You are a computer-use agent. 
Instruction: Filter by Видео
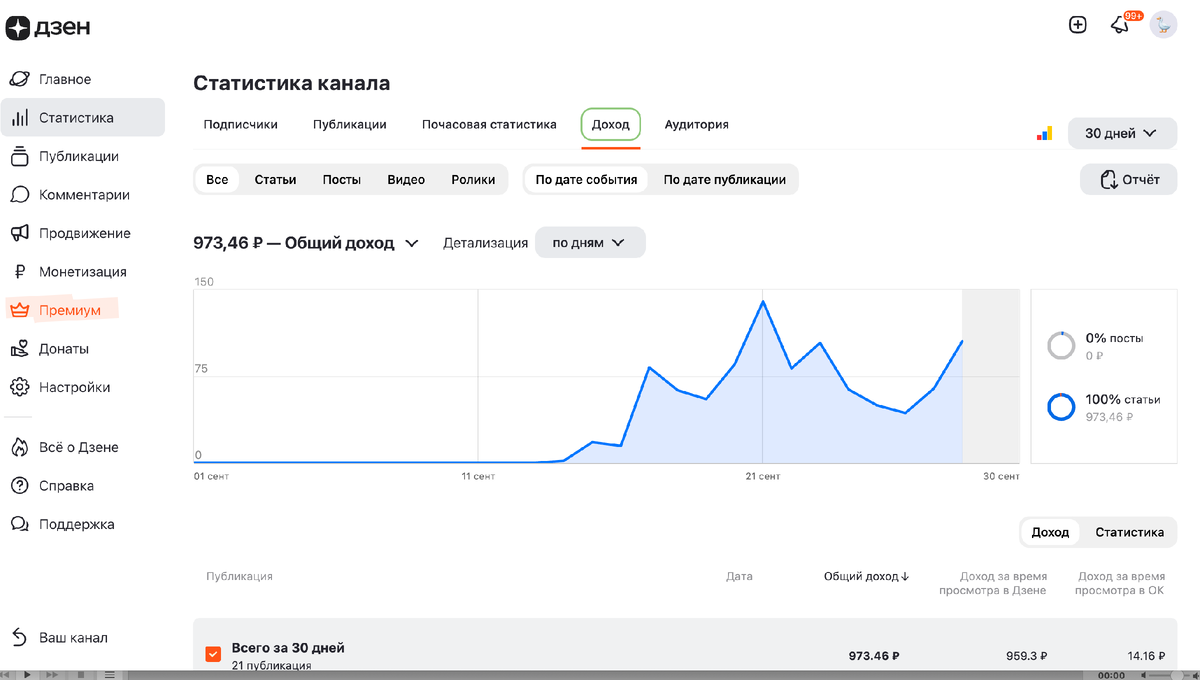click(x=406, y=180)
